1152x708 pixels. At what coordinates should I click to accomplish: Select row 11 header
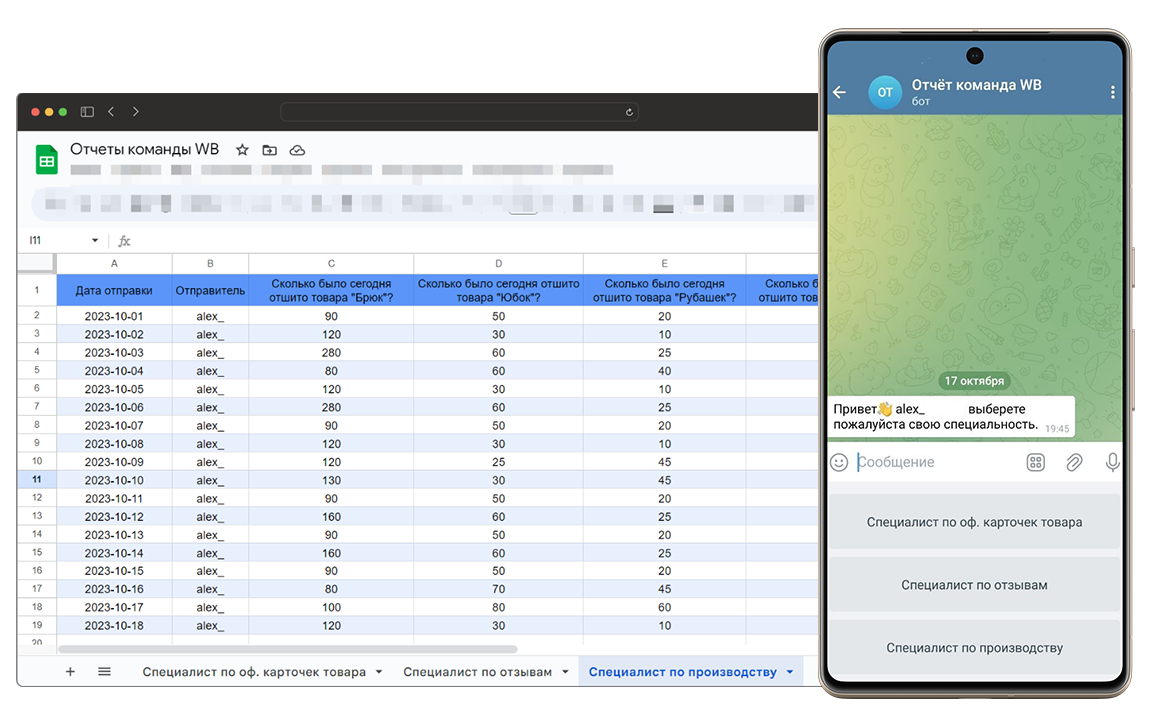pyautogui.click(x=37, y=480)
